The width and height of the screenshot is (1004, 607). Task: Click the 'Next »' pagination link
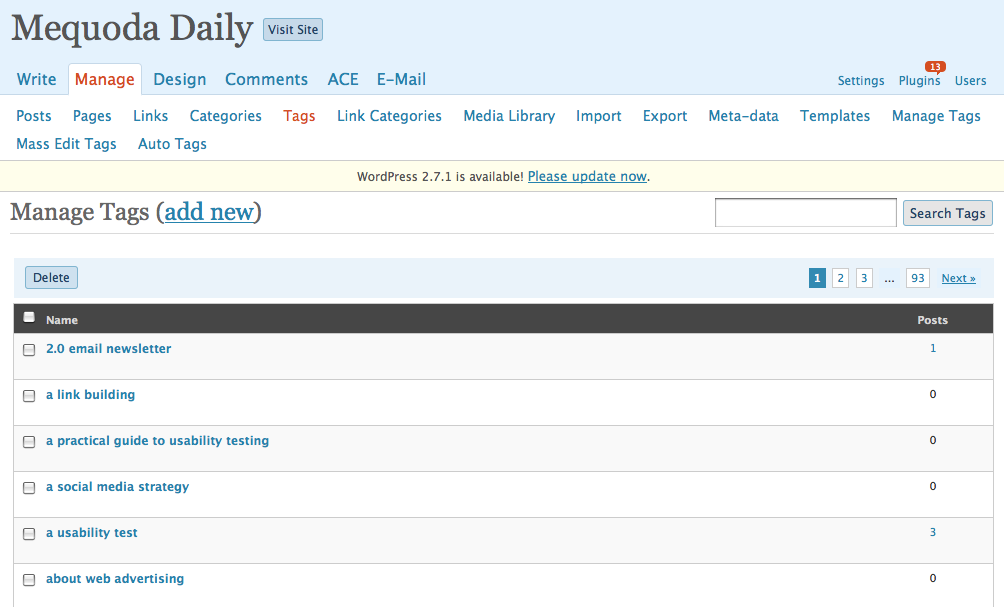coord(959,278)
